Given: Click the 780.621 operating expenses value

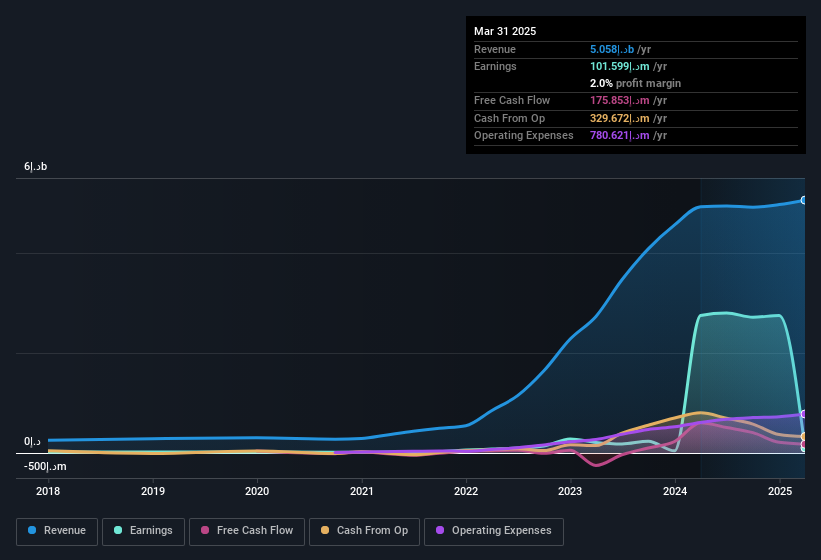Looking at the screenshot, I should (619, 136).
